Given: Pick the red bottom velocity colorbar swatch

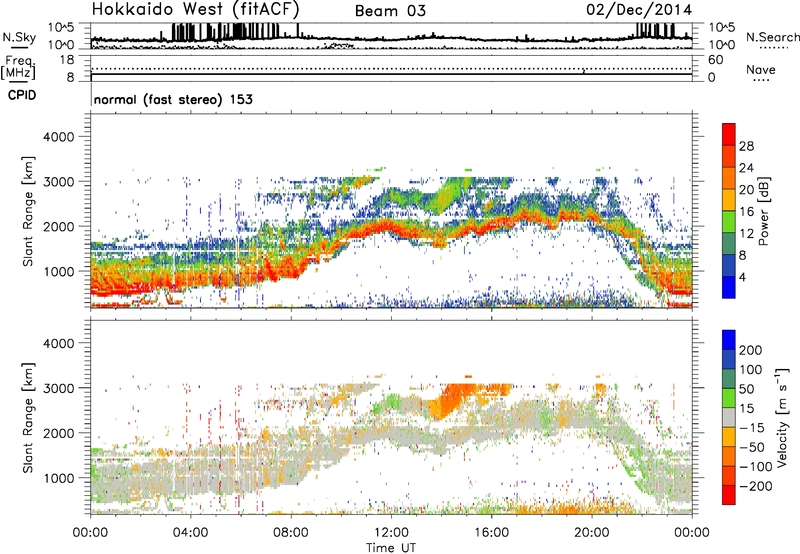Looking at the screenshot, I should pos(729,495).
